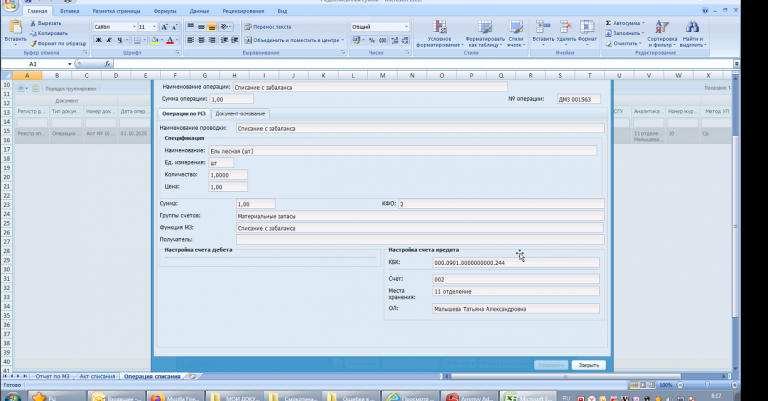Select column A header
Image resolution: width=768 pixels, height=401 pixels.
pyautogui.click(x=27, y=75)
